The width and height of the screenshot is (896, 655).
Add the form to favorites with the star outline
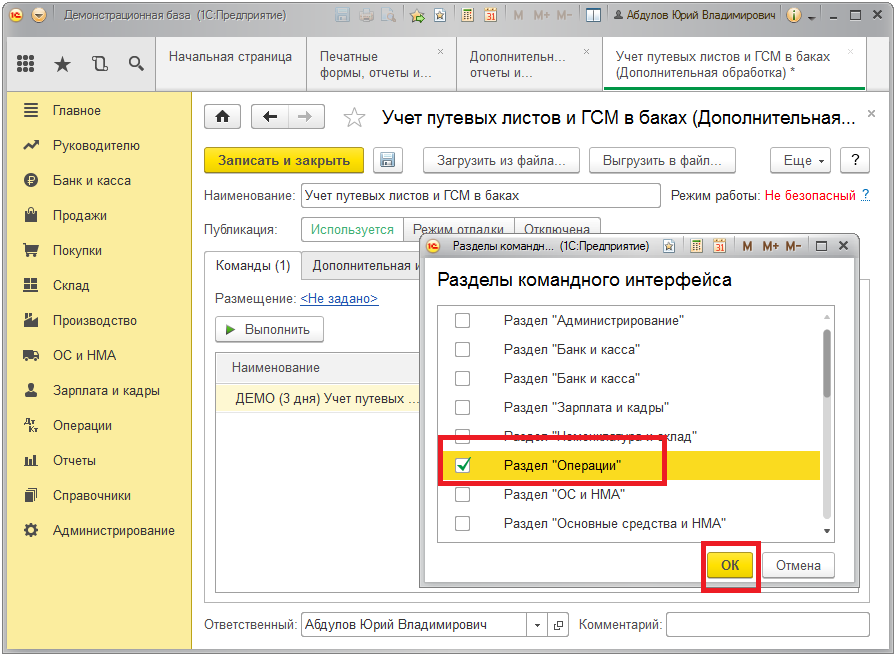coord(354,118)
